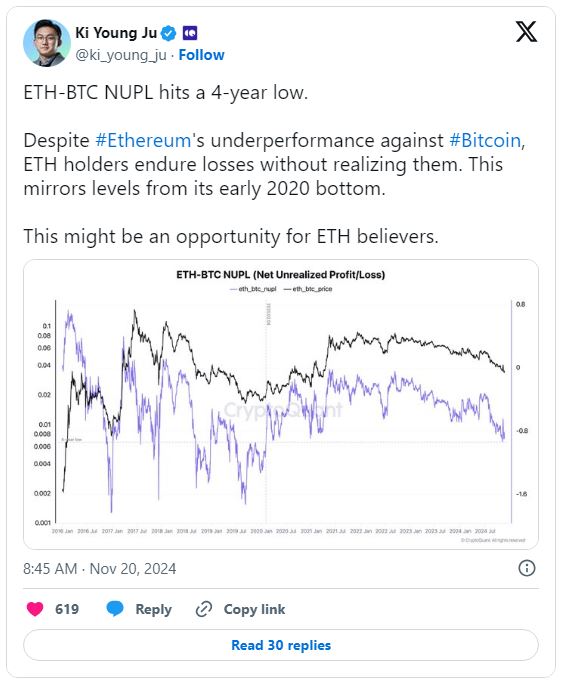Image resolution: width=565 pixels, height=687 pixels.
Task: Open Ki Young Ju's profile picture
Action: click(46, 43)
